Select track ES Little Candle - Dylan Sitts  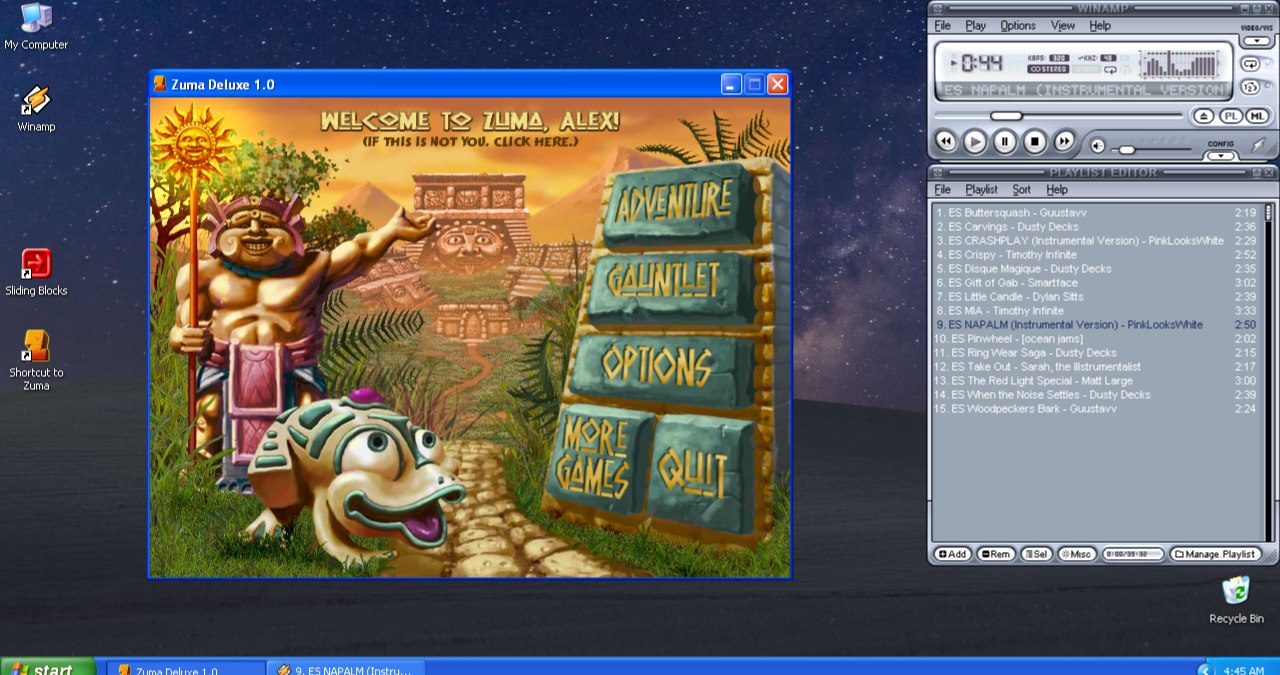(x=1096, y=297)
